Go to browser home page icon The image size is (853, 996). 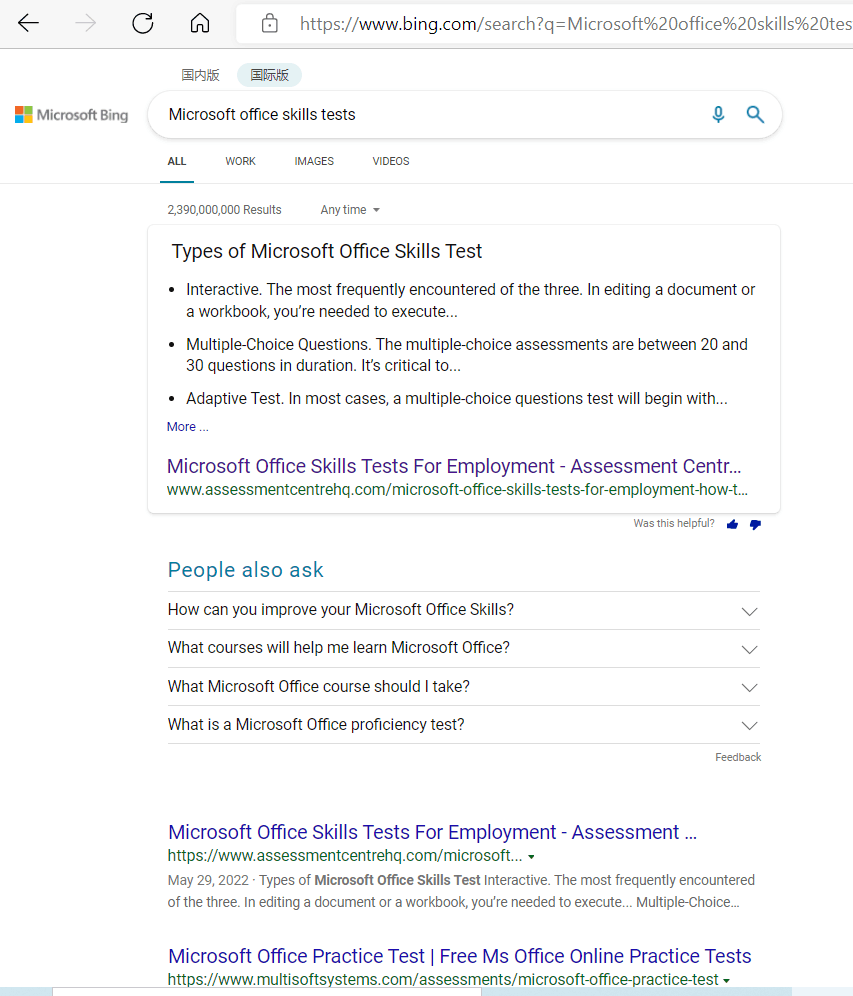(200, 24)
